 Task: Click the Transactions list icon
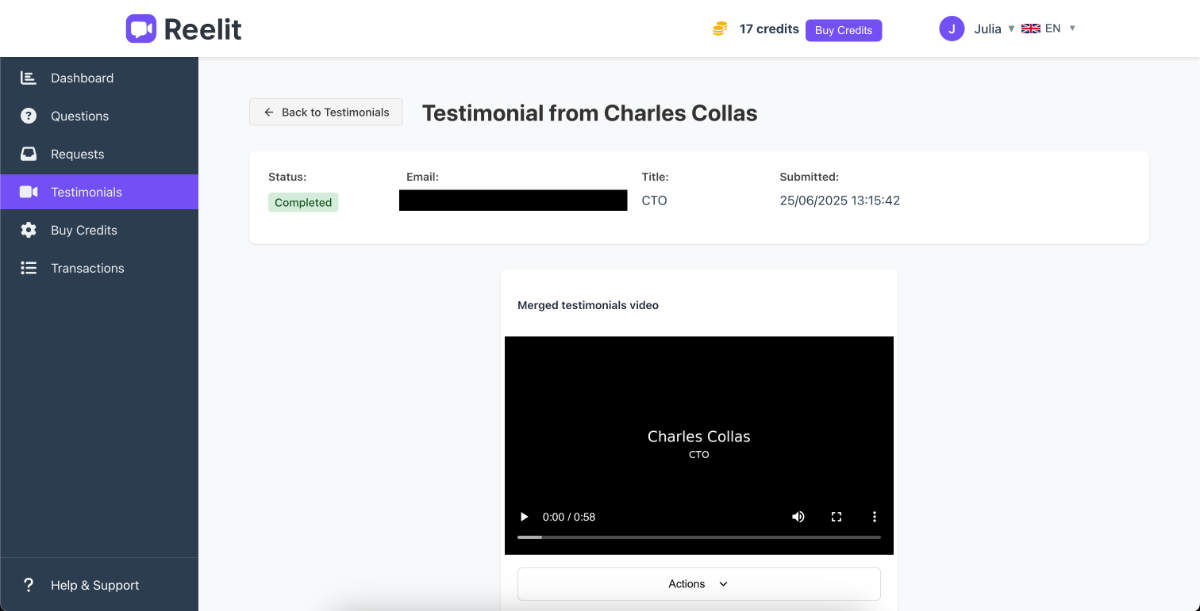click(29, 268)
